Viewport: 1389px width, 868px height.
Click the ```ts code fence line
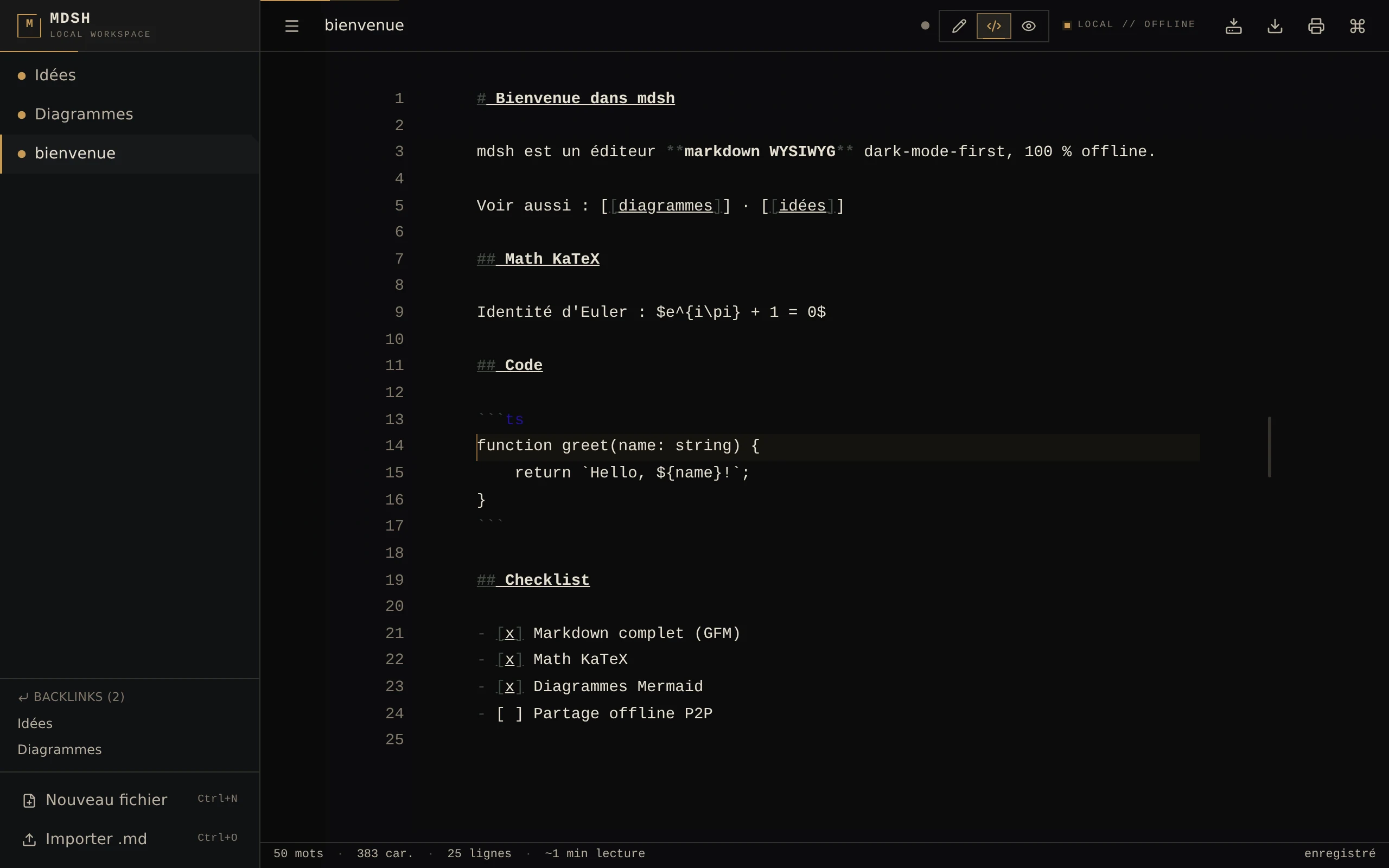point(500,419)
